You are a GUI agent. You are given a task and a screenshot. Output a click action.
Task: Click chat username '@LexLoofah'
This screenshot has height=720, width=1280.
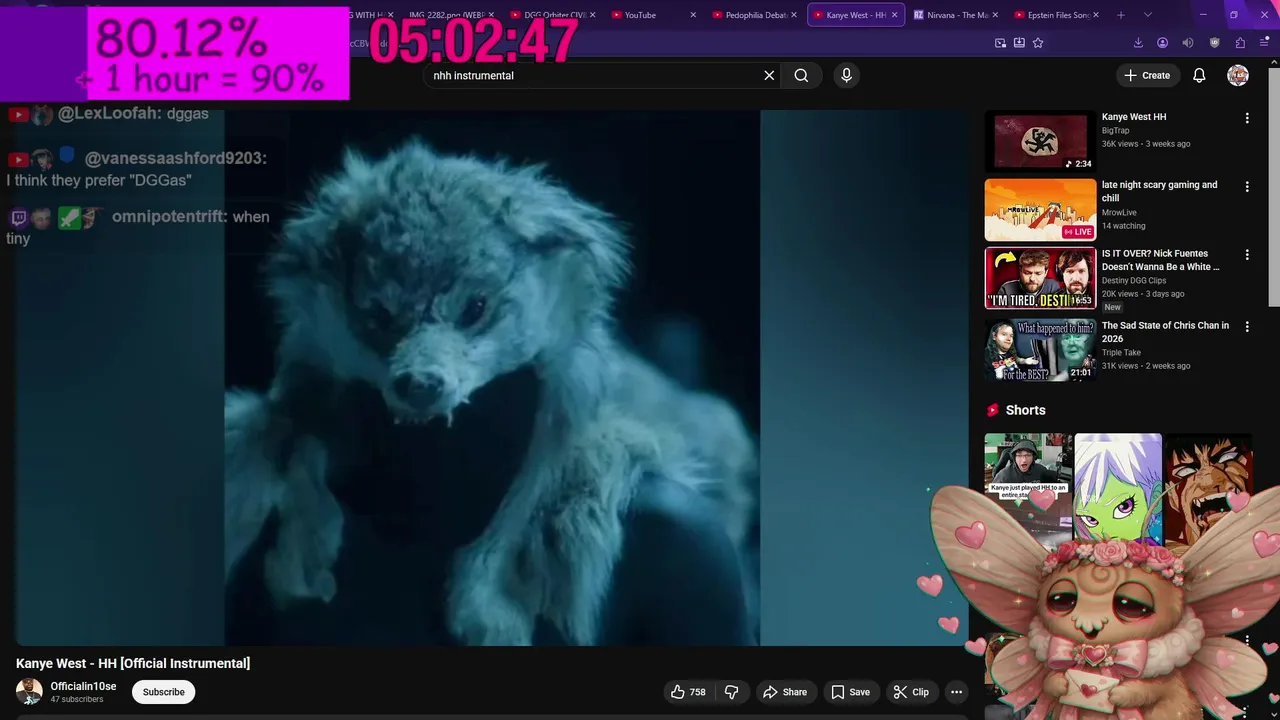(110, 114)
